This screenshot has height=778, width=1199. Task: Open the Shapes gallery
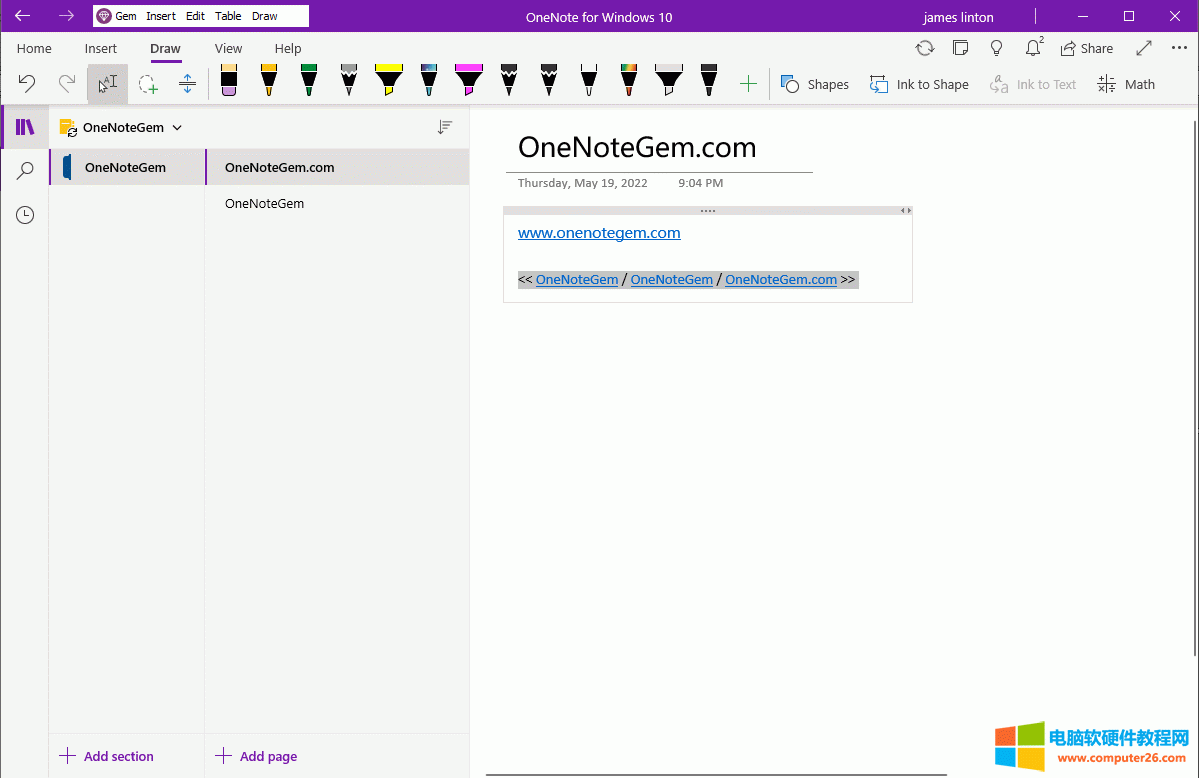pos(814,84)
